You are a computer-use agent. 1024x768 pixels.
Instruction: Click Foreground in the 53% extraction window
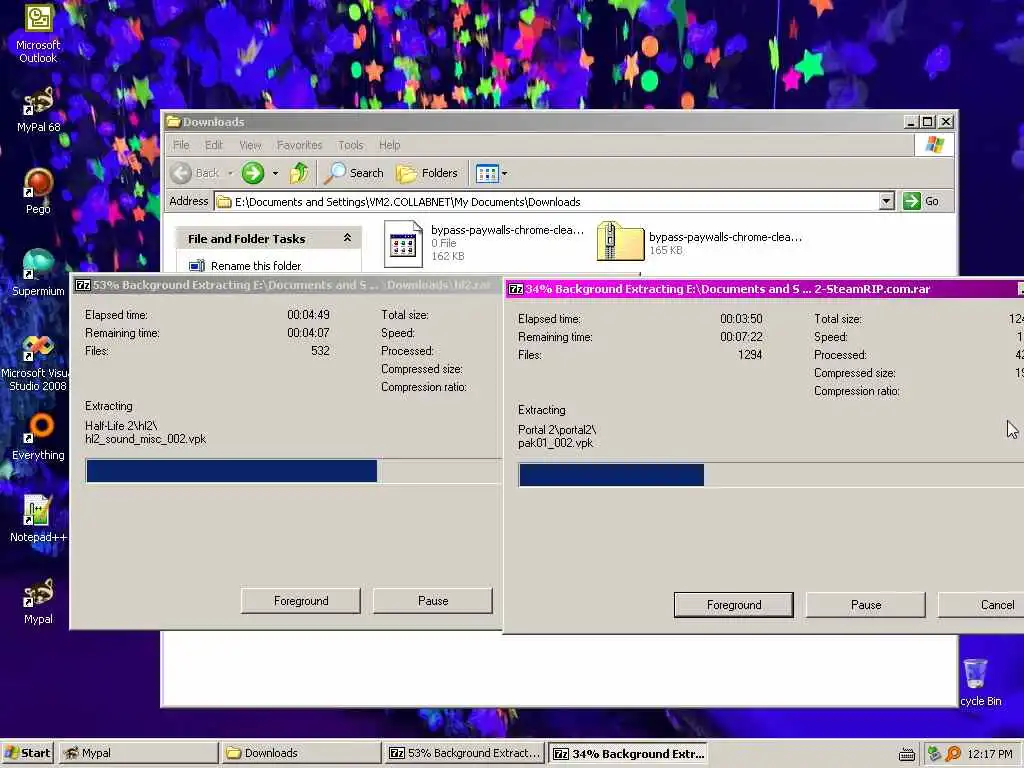pyautogui.click(x=300, y=601)
